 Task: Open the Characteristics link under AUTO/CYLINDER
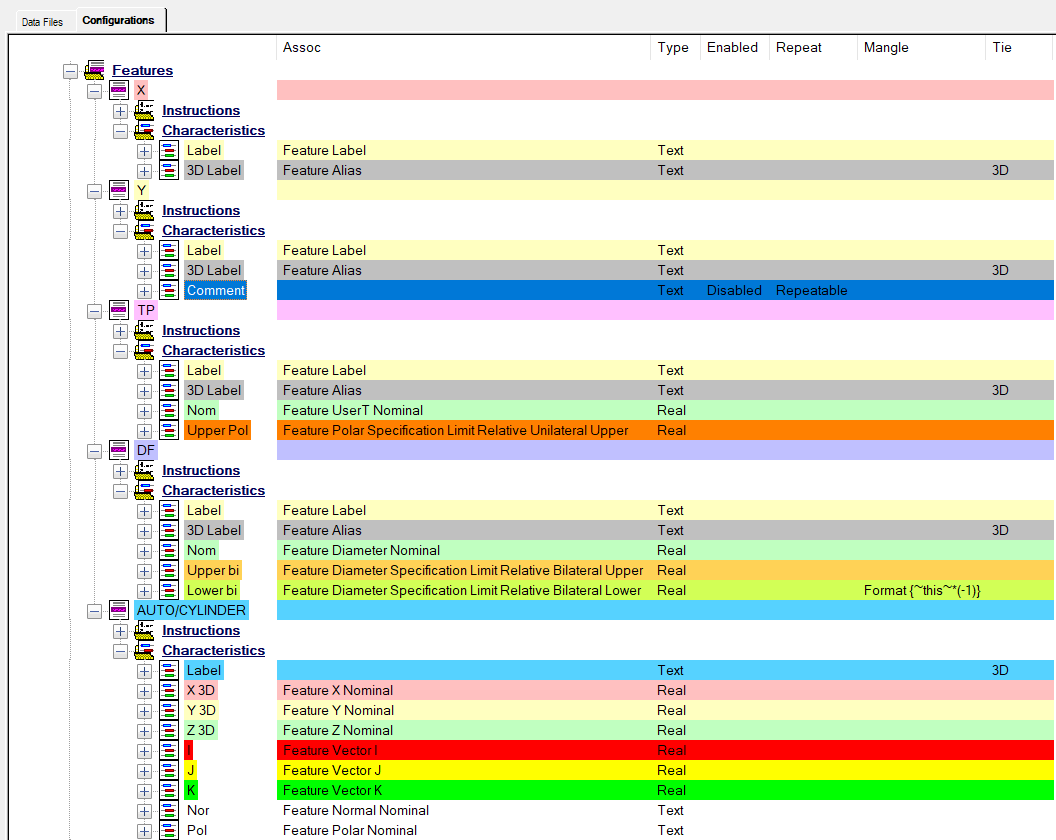point(213,650)
